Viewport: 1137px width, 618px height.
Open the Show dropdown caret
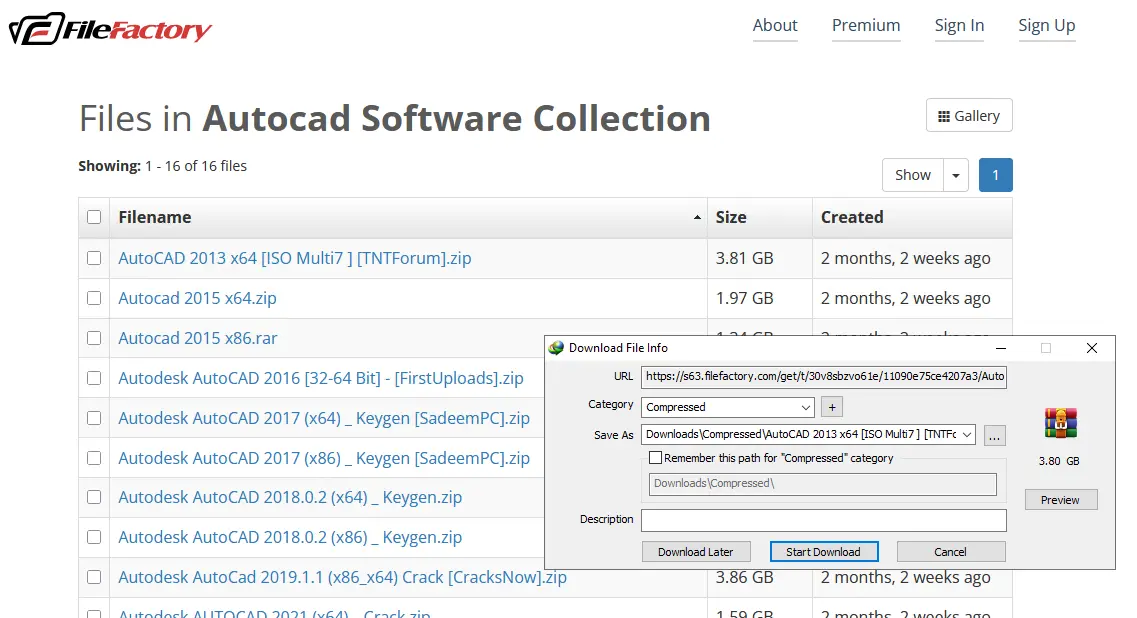point(956,175)
